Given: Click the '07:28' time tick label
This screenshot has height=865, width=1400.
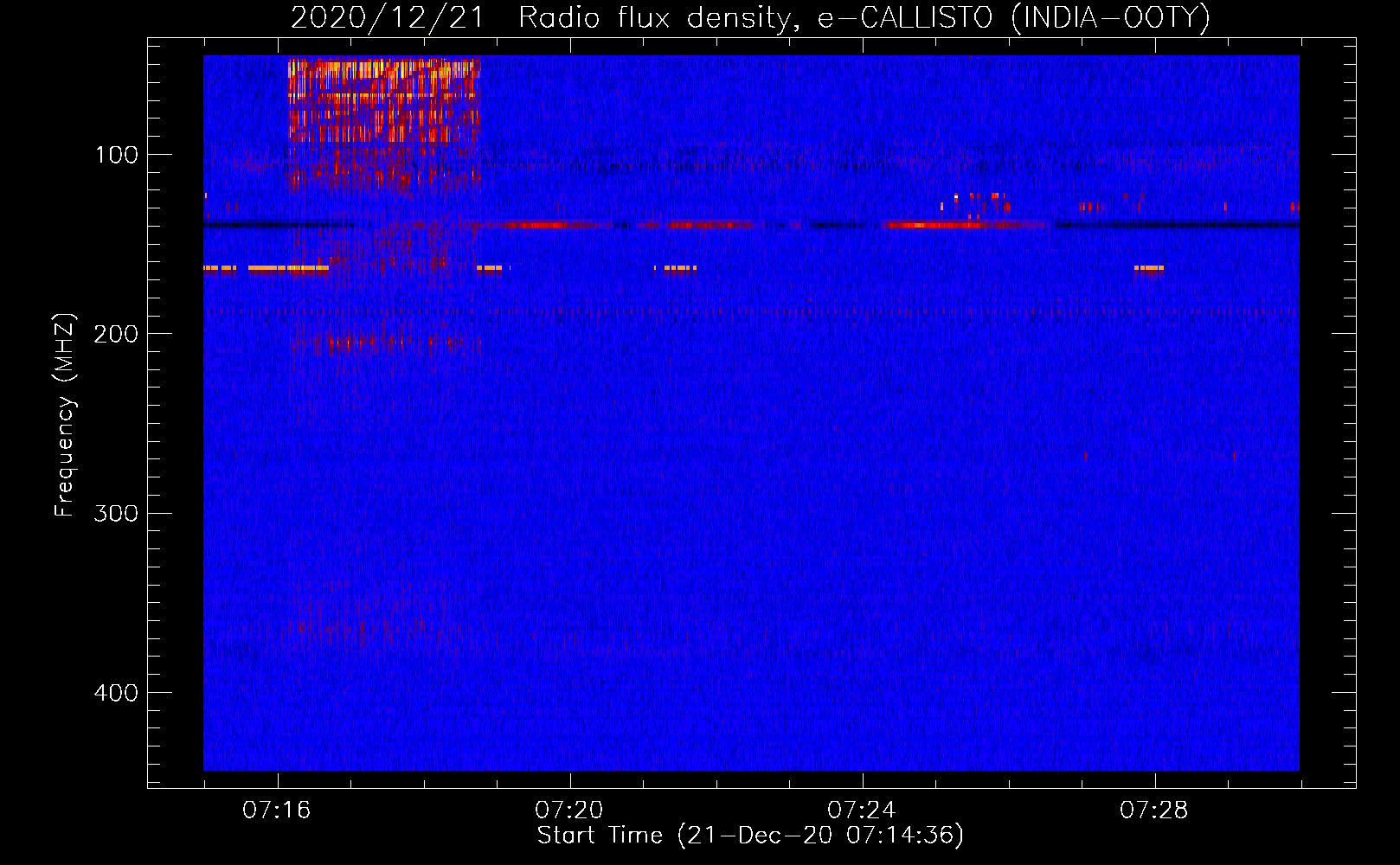Looking at the screenshot, I should 1154,811.
